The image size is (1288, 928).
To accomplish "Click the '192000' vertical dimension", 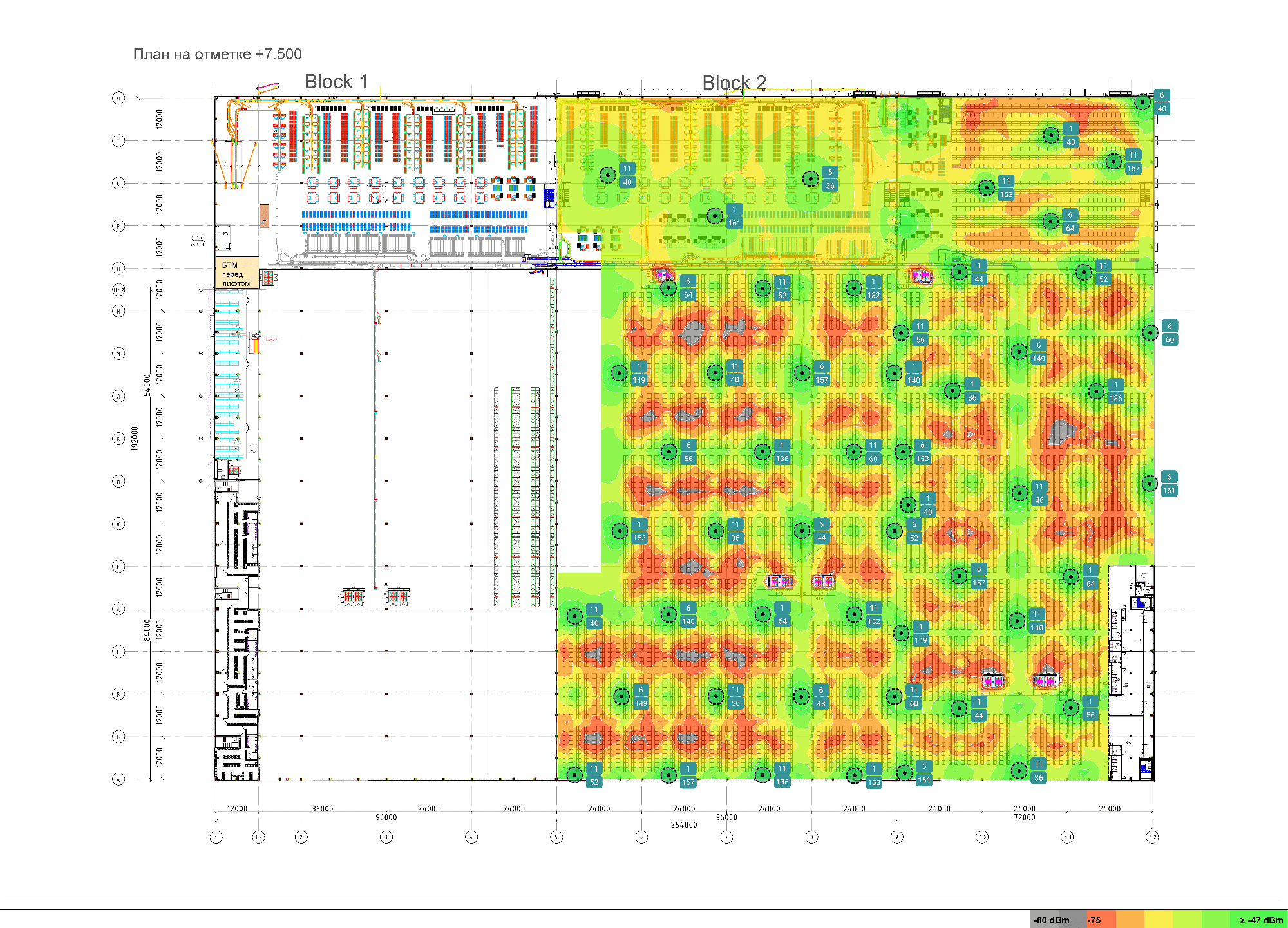I will point(135,438).
